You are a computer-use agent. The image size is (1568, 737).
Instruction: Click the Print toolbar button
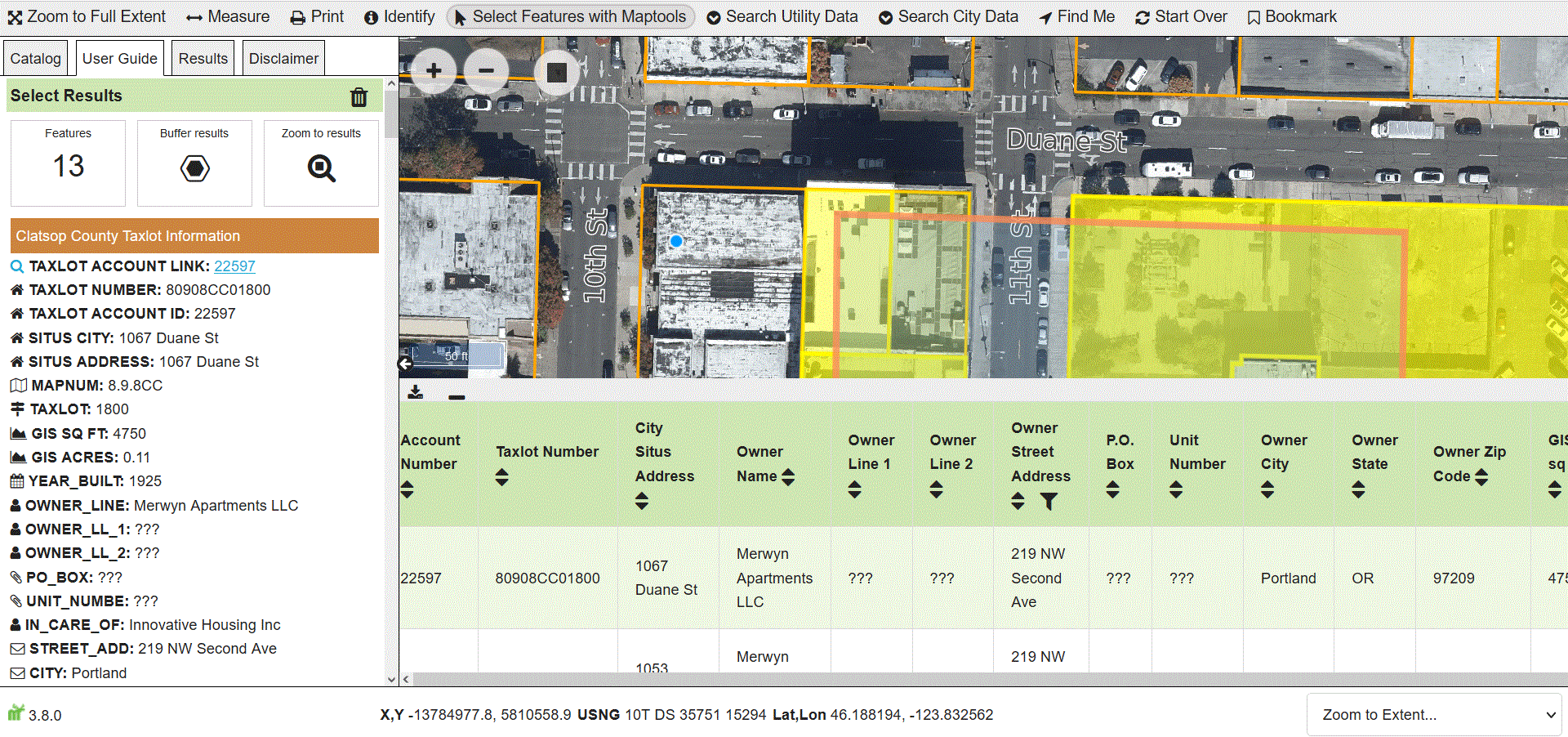[318, 16]
